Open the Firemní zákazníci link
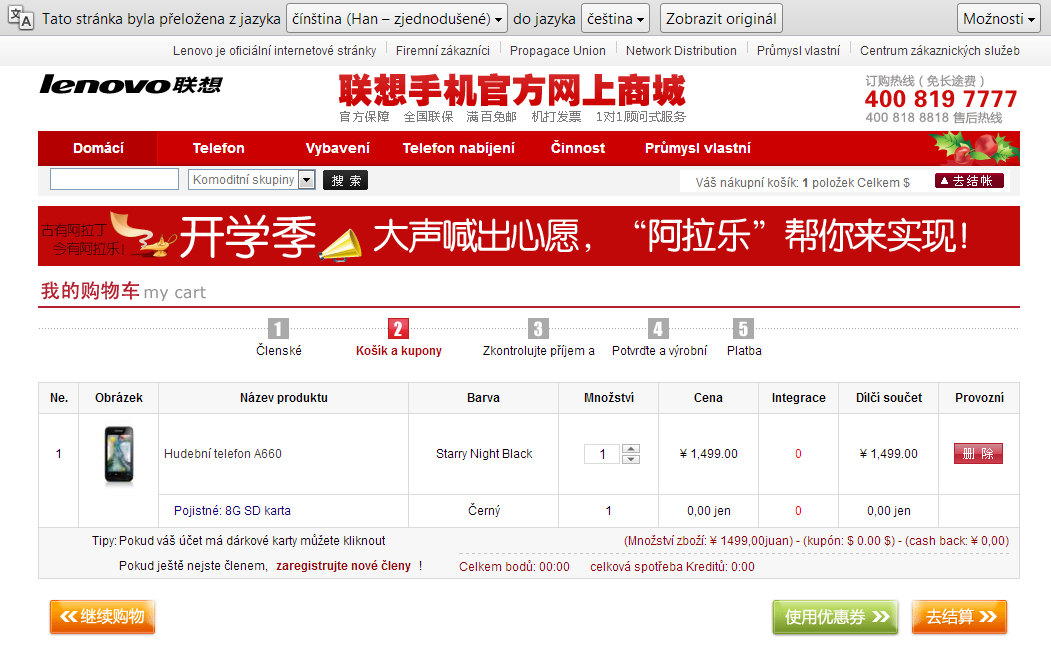 tap(442, 51)
